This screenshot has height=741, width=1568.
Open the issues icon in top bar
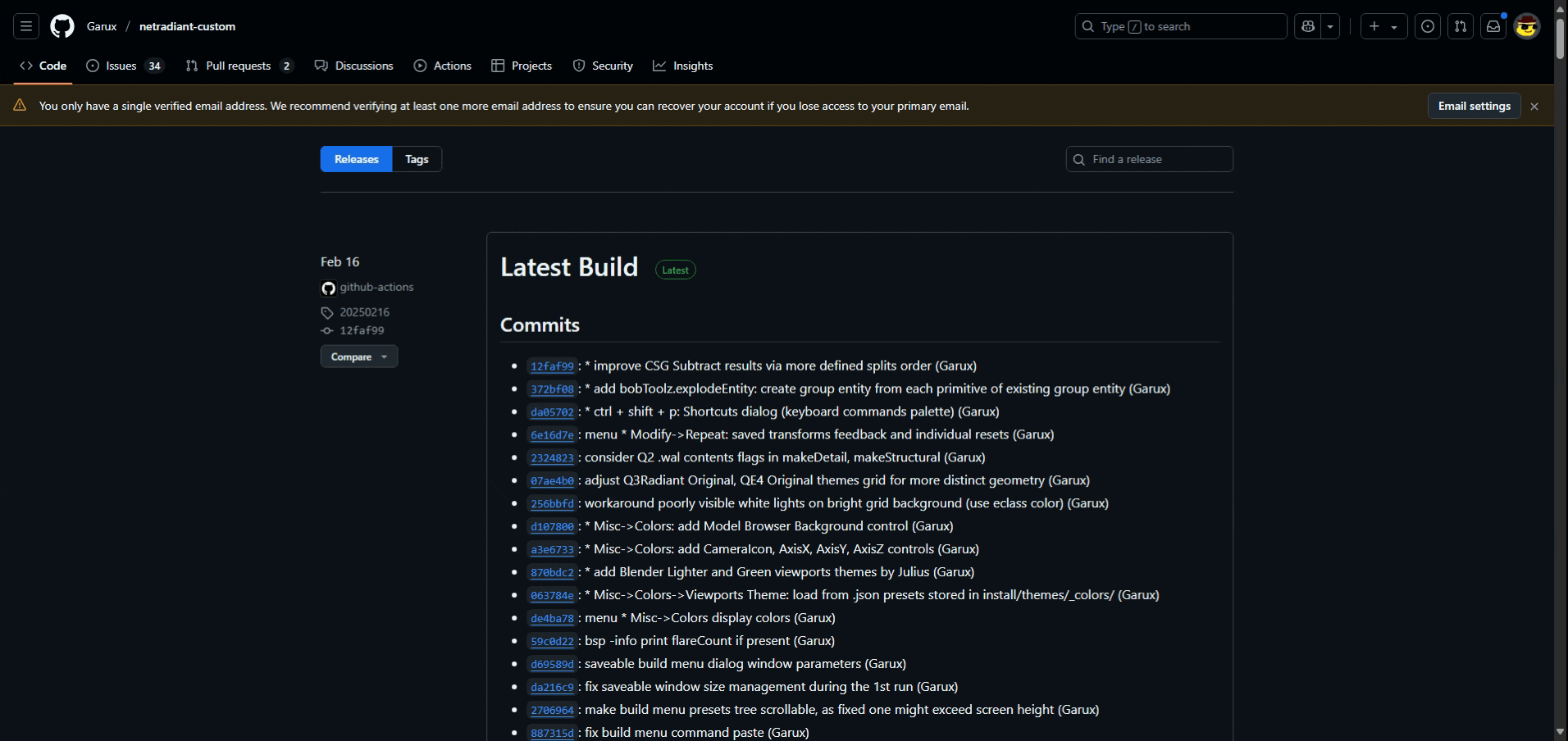[1428, 26]
